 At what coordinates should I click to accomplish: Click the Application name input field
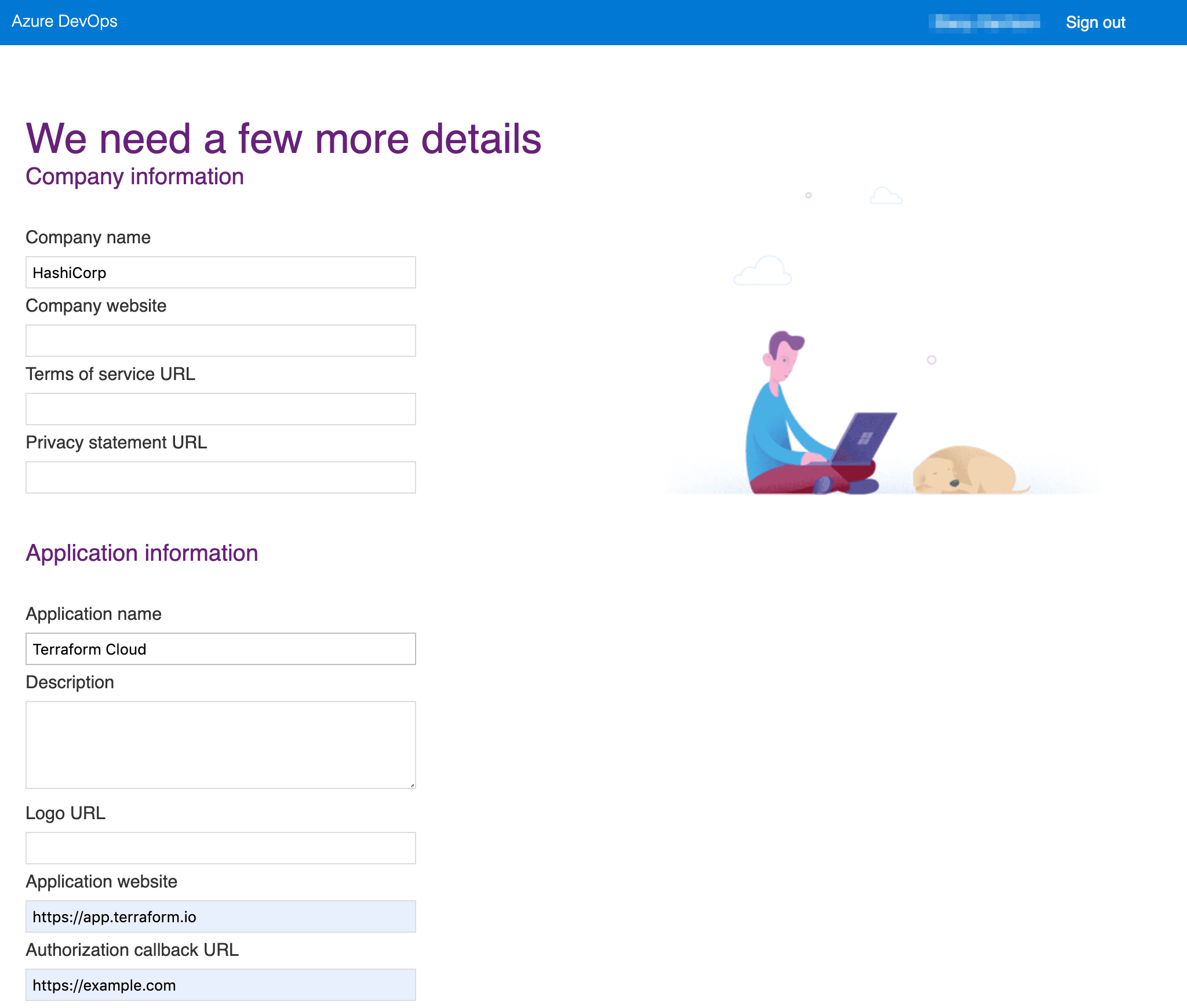pyautogui.click(x=221, y=649)
